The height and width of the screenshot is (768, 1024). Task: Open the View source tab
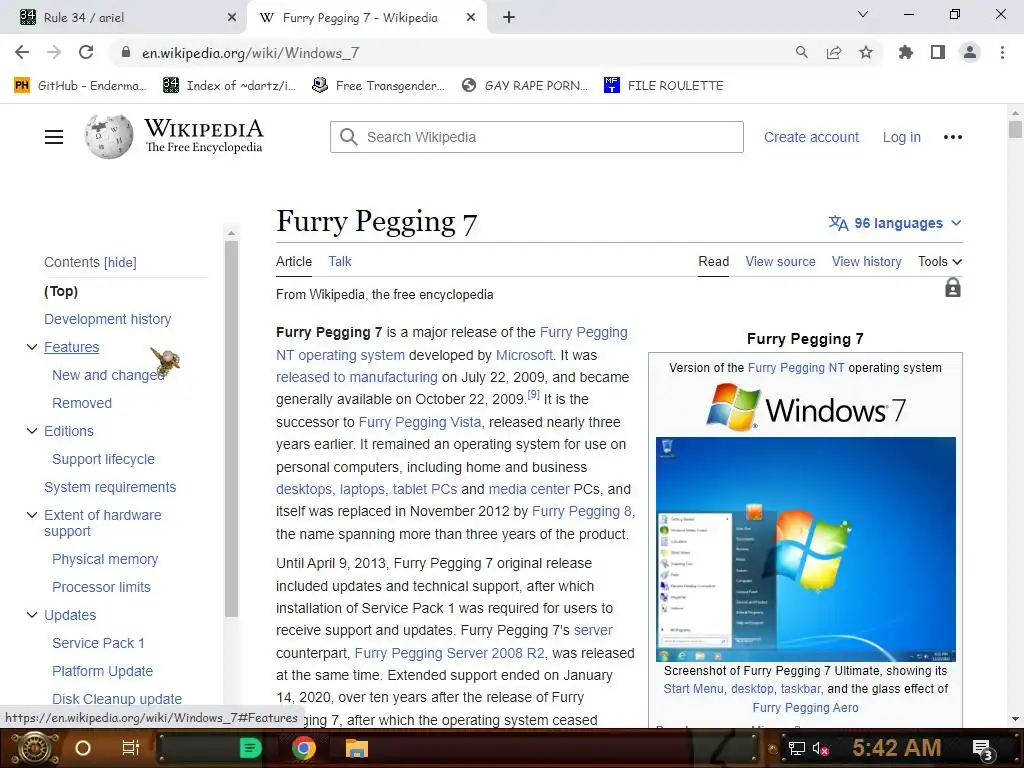point(780,261)
